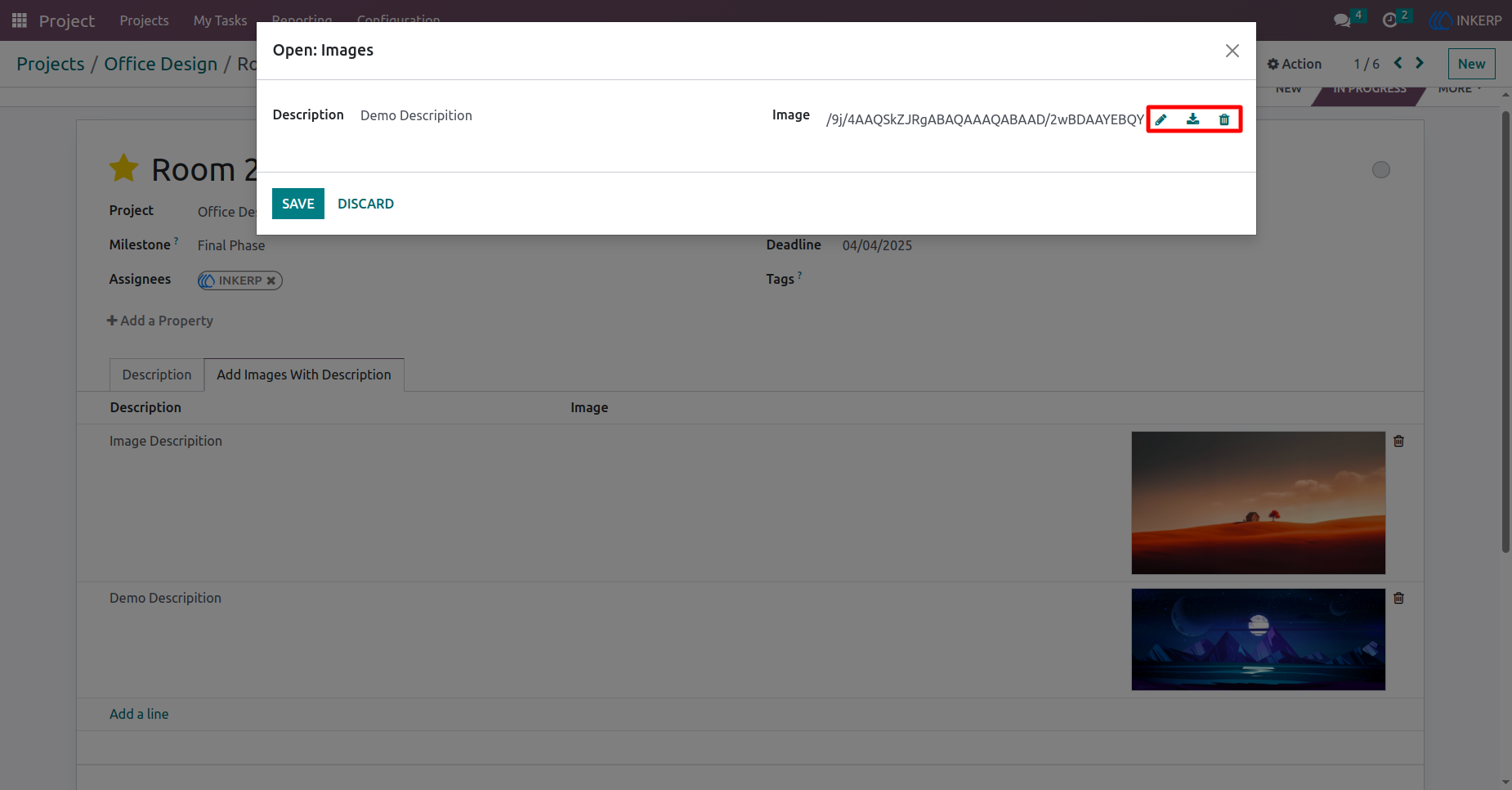Image resolution: width=1512 pixels, height=790 pixels.
Task: Save the image record
Action: tap(298, 204)
